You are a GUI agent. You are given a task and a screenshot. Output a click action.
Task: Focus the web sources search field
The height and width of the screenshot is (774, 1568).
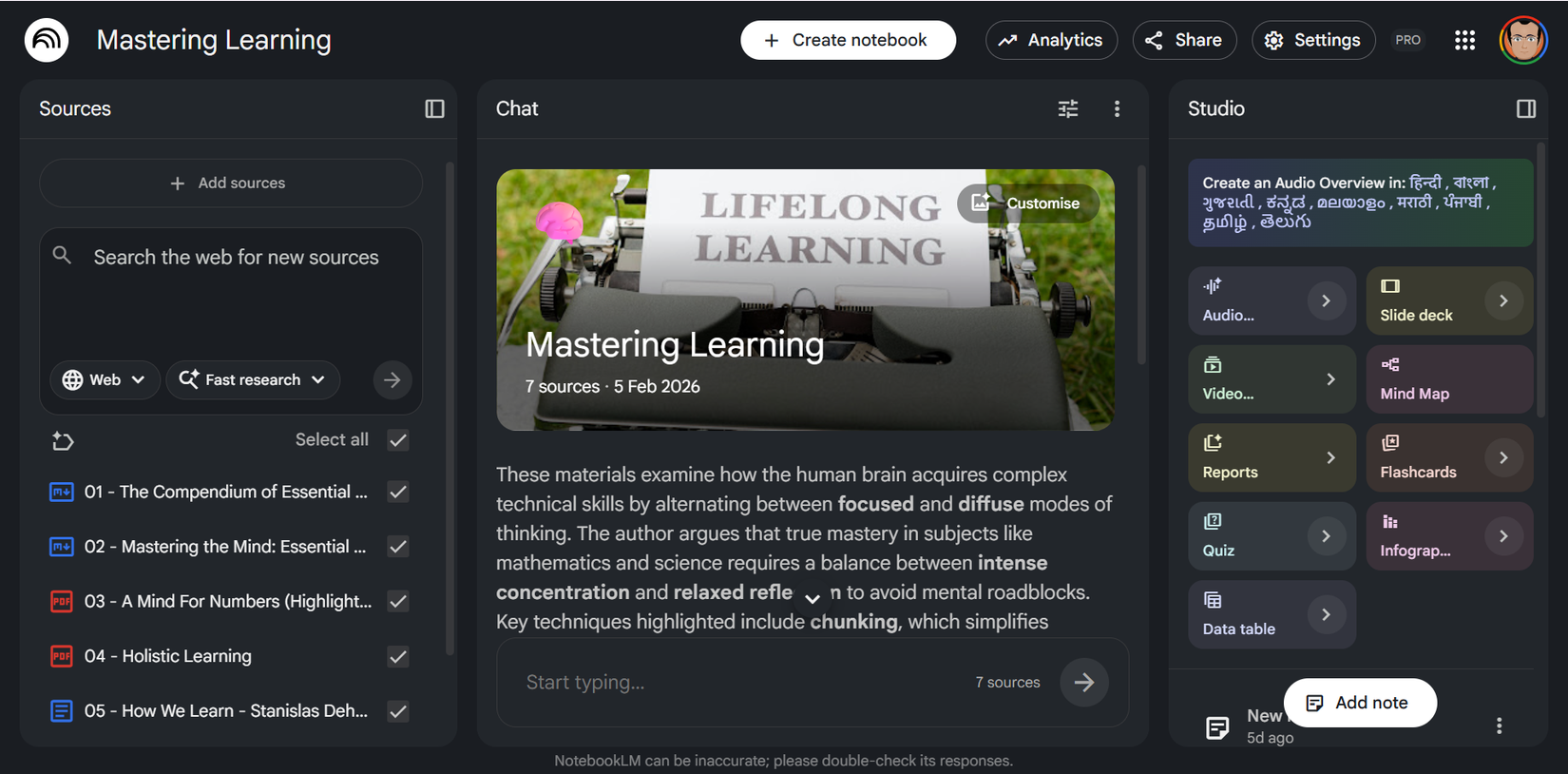tap(236, 257)
